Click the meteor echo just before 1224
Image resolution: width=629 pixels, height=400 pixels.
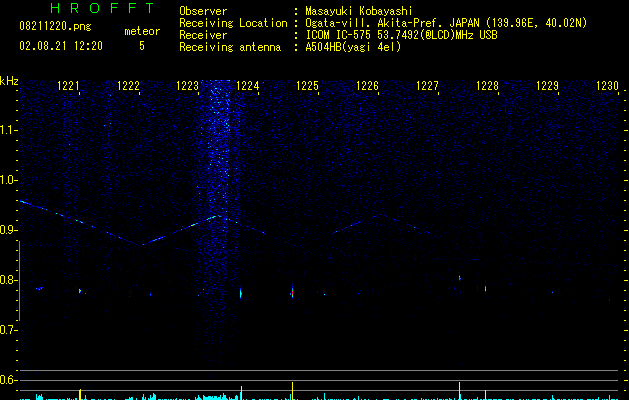241,293
